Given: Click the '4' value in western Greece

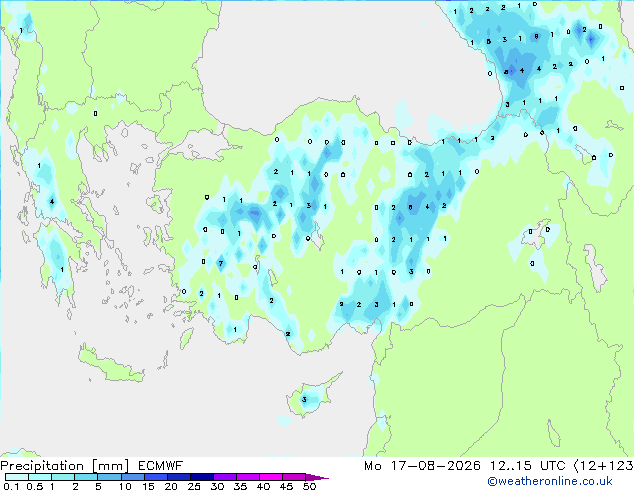Looking at the screenshot, I should 52,201.
